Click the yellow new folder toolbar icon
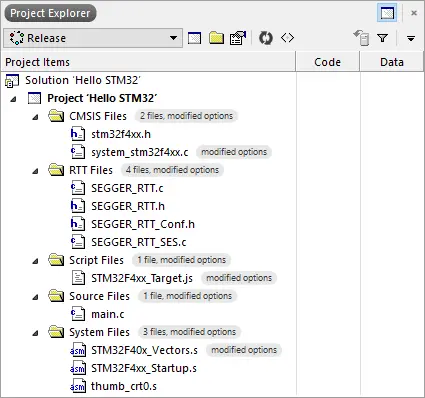Image resolution: width=425 pixels, height=398 pixels. click(x=216, y=38)
